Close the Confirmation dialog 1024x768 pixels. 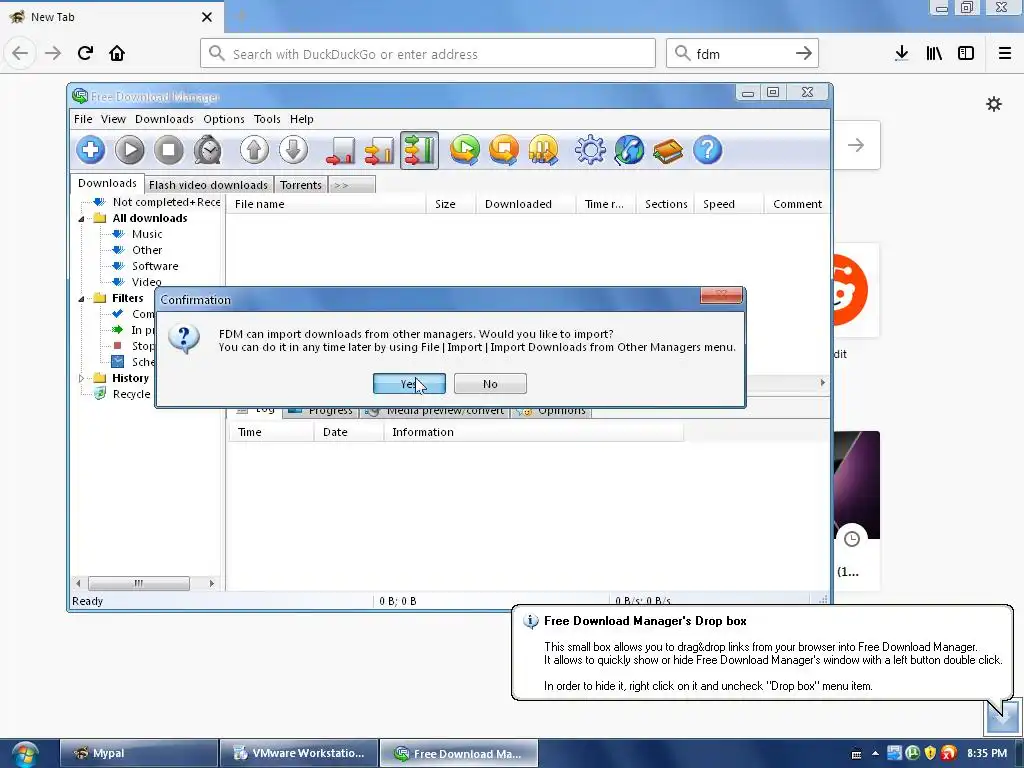tap(721, 295)
